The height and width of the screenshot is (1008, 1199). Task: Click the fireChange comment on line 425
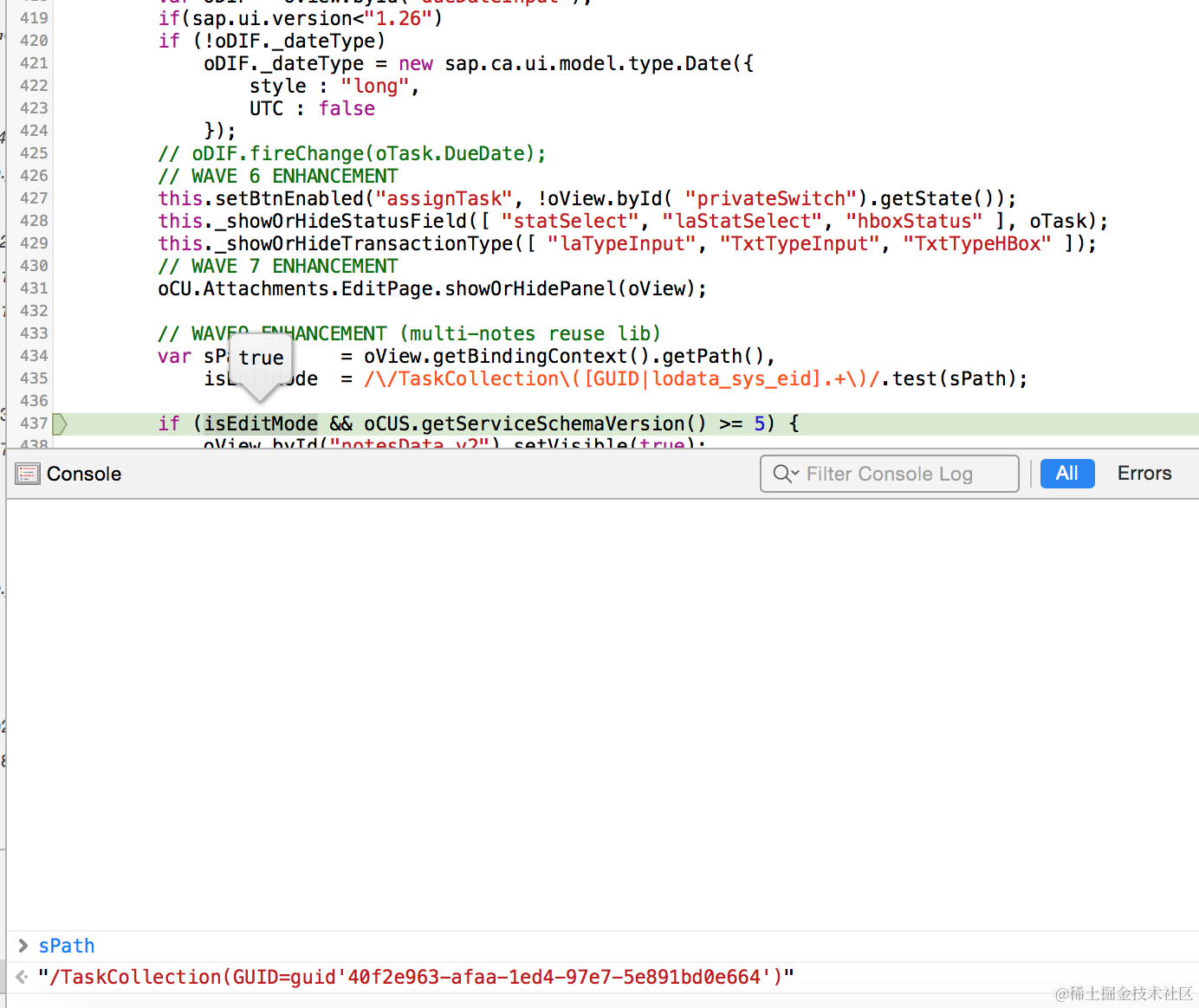(x=352, y=153)
